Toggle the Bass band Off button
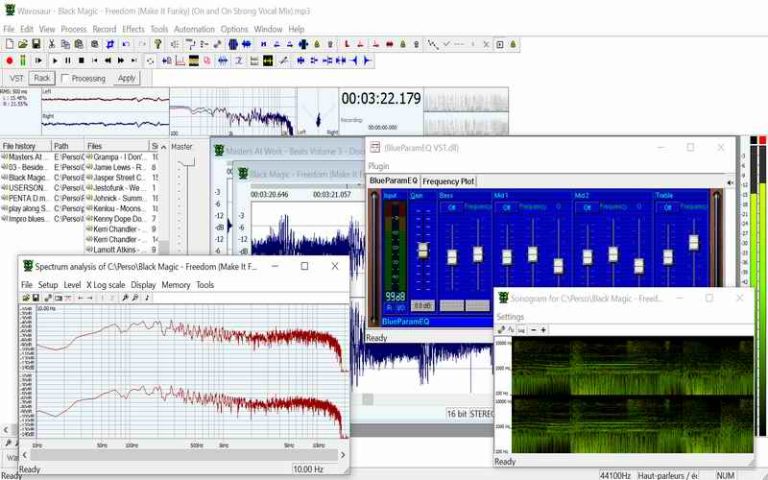 click(451, 207)
